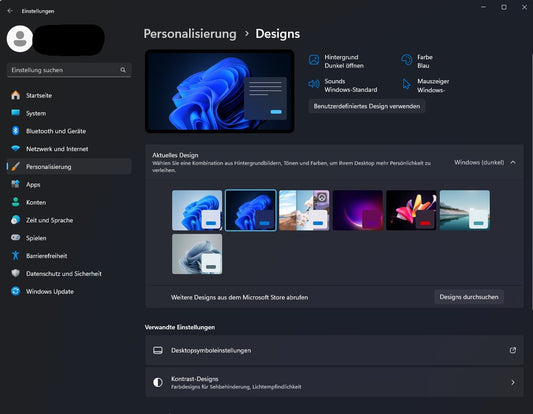533x414 pixels.
Task: Open Zeit und Sprache globe icon
Action: (x=15, y=220)
